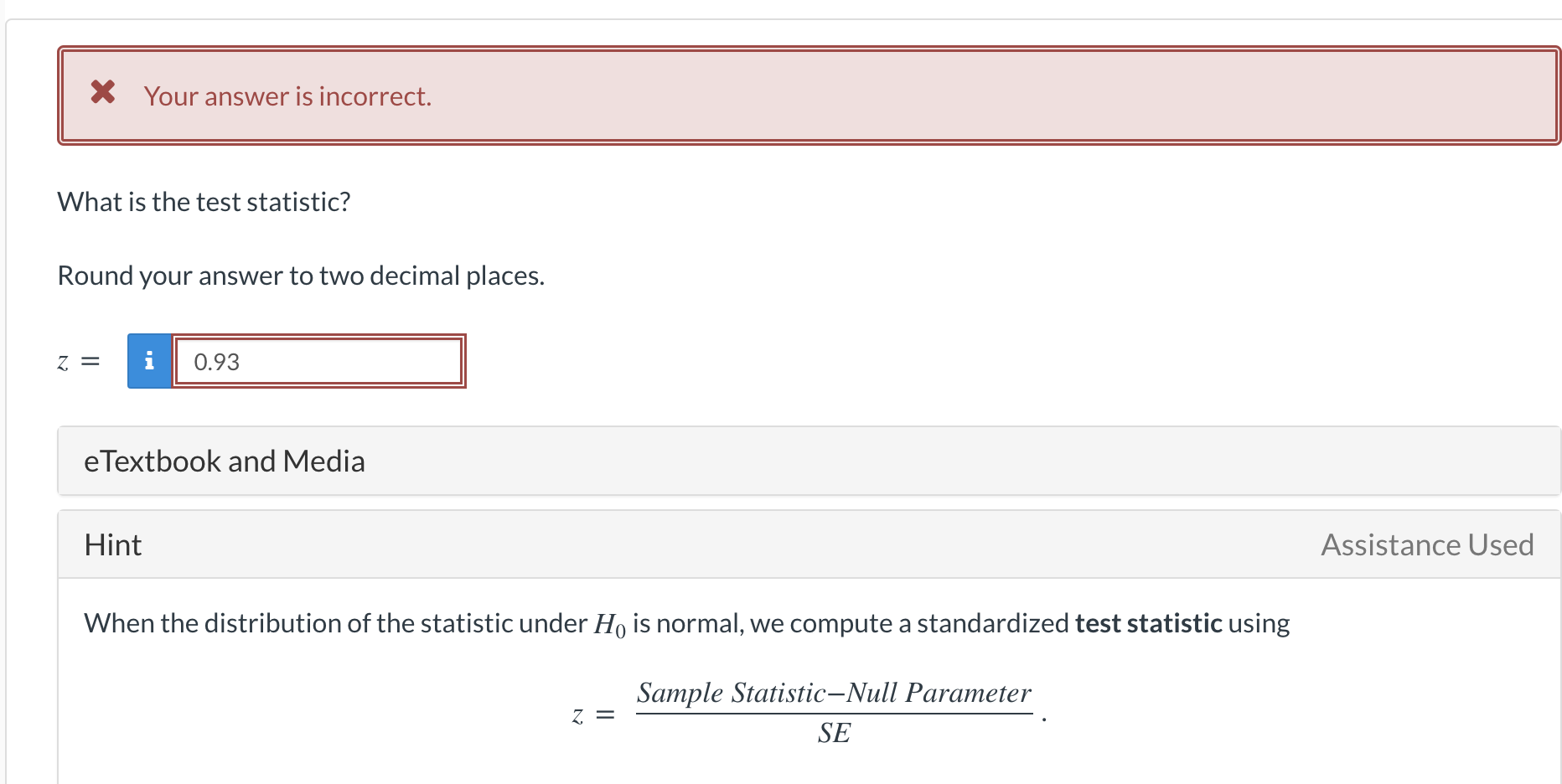Click the Hint tab header
The width and height of the screenshot is (1562, 784).
112,544
